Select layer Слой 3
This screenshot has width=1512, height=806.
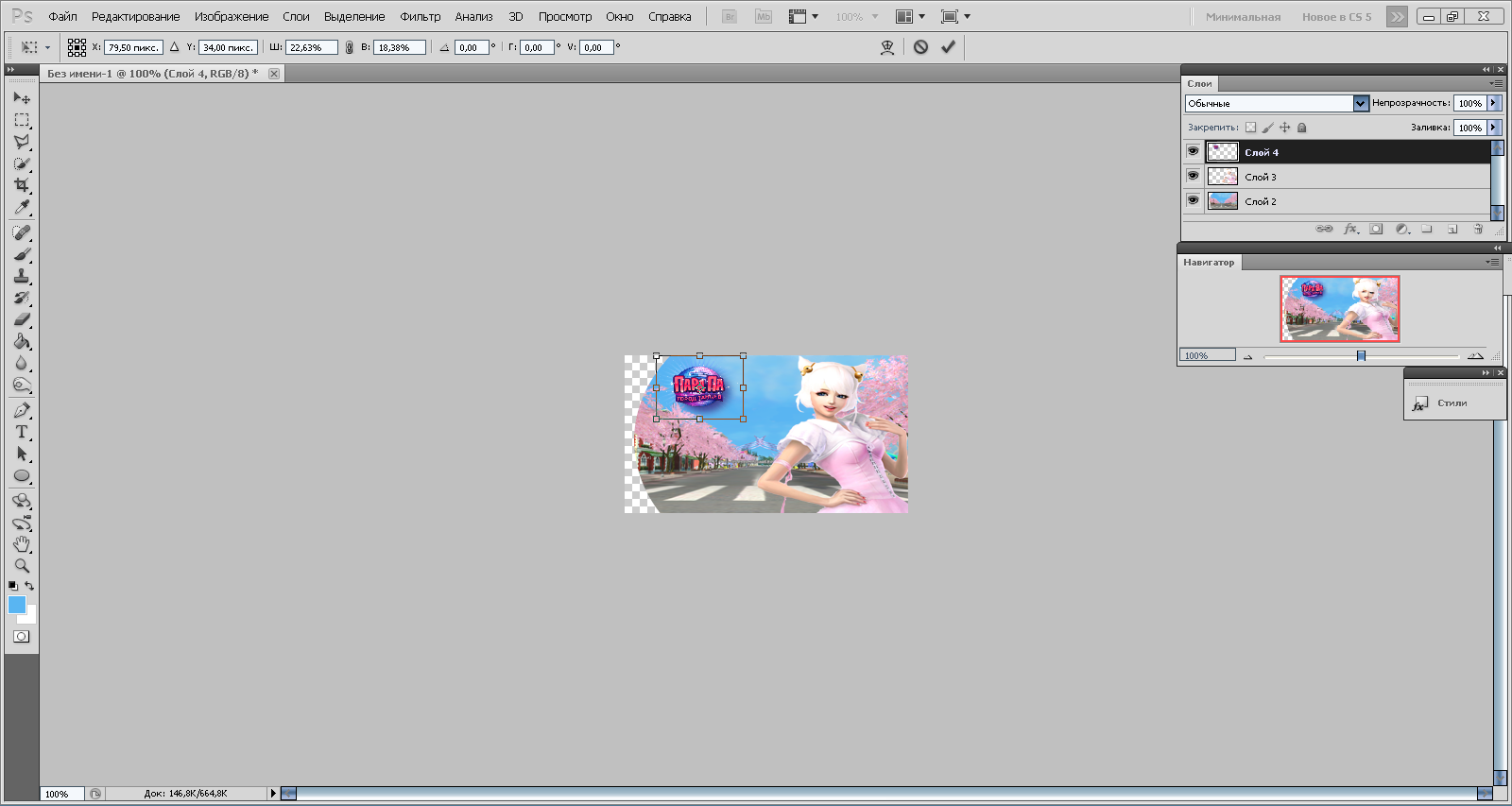[1349, 177]
